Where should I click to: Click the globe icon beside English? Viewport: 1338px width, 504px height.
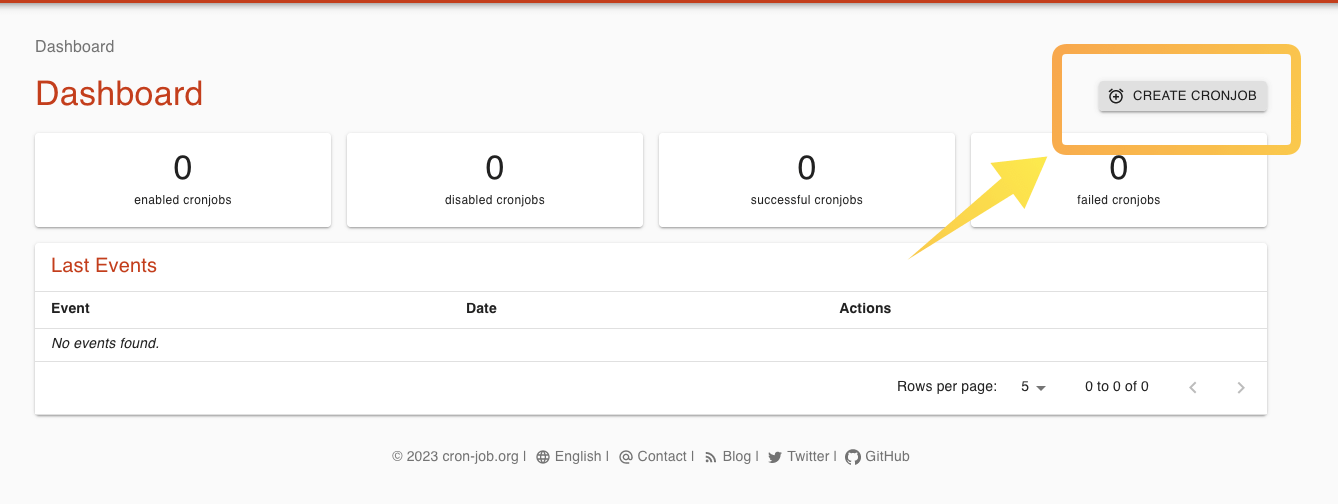[543, 457]
